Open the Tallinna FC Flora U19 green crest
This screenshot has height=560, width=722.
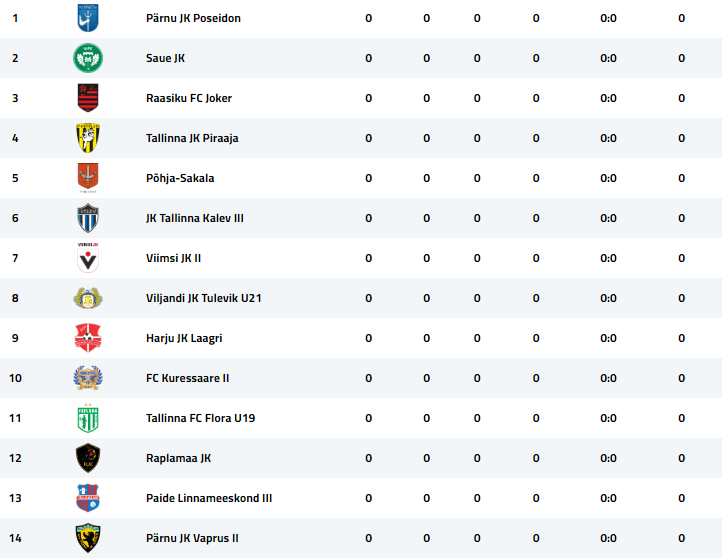click(88, 418)
